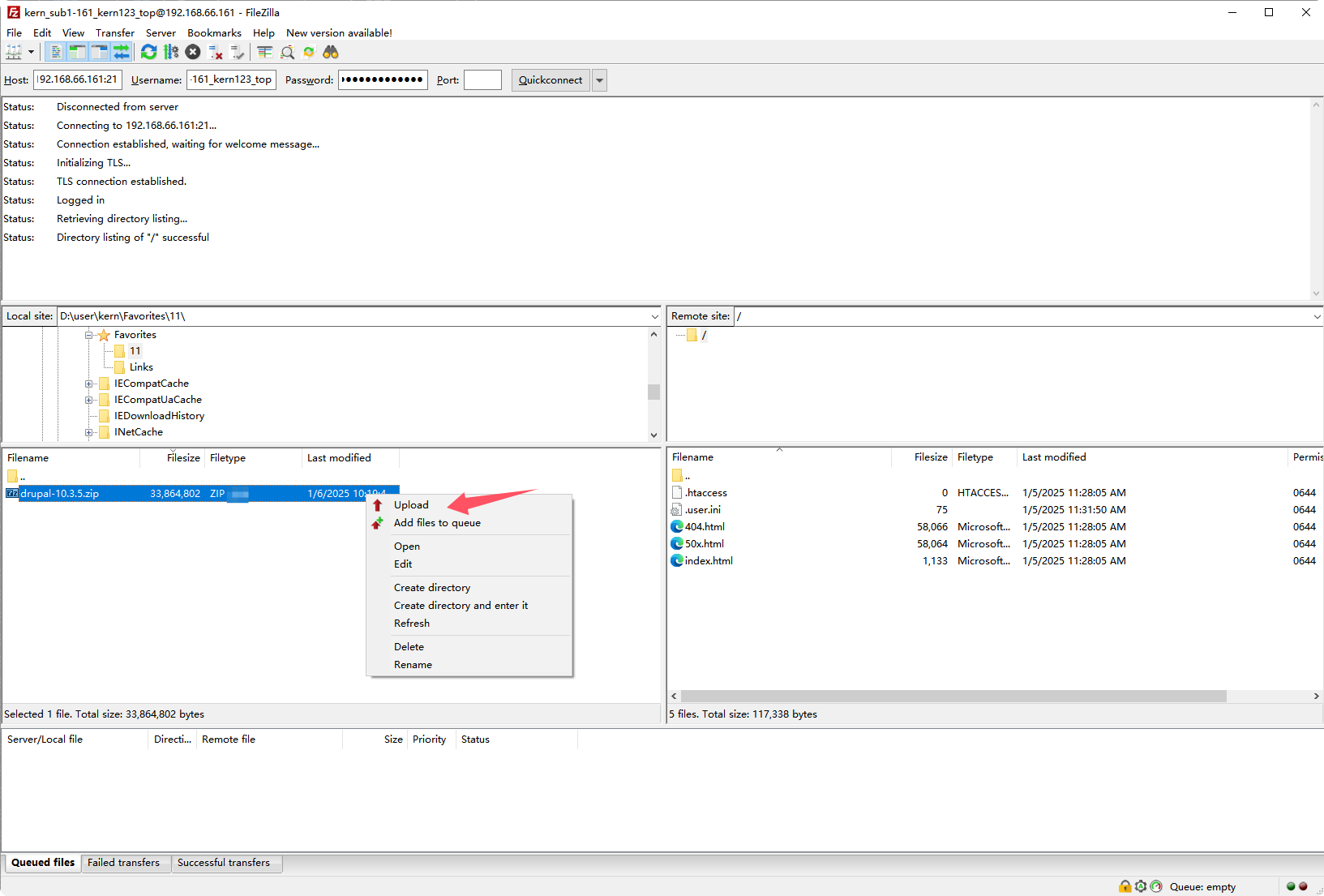Open the Quickconnect history dropdown arrow
The width and height of the screenshot is (1324, 896).
coord(600,80)
